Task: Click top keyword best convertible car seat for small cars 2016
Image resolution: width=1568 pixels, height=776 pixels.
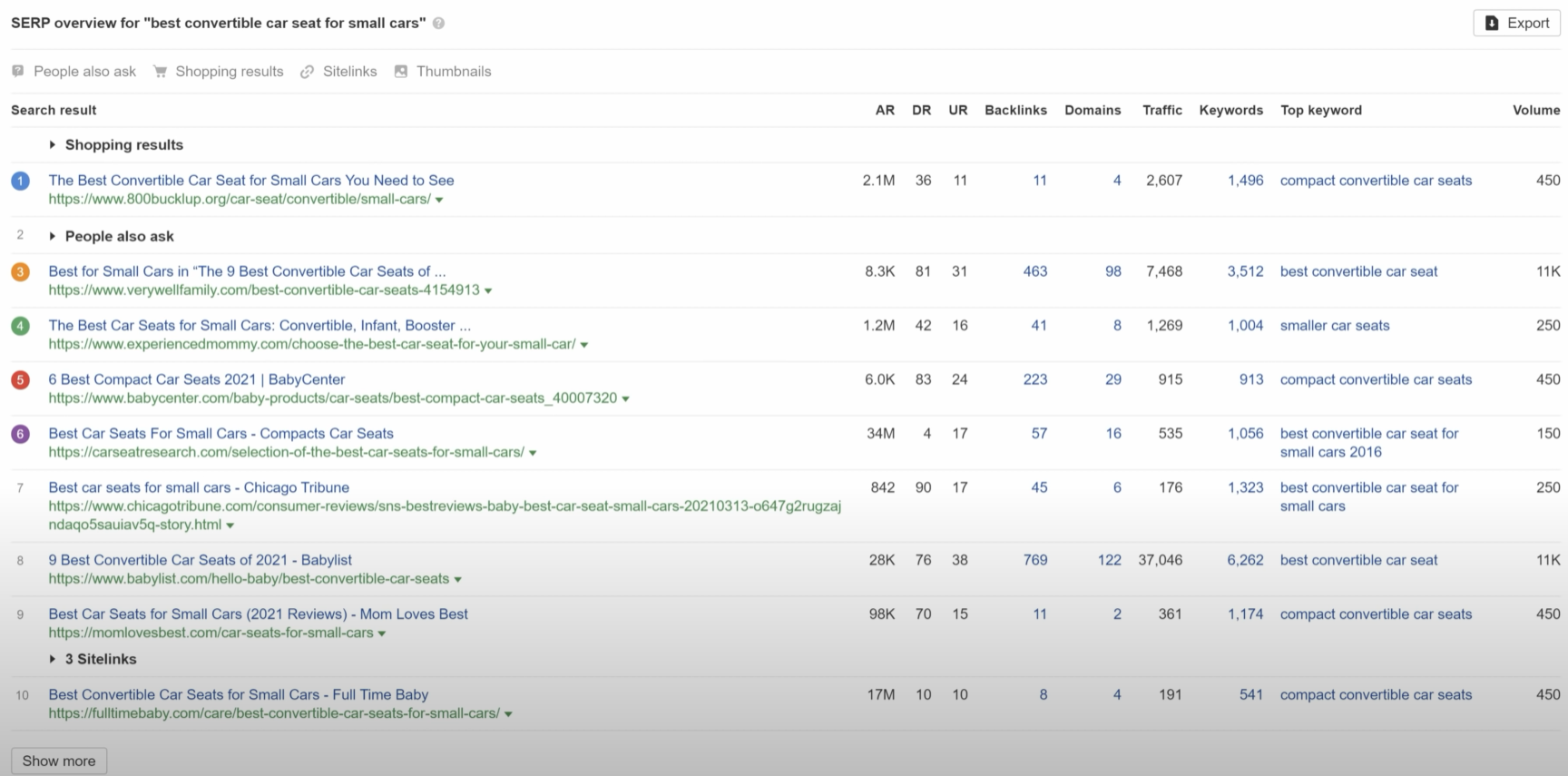Action: pyautogui.click(x=1369, y=443)
